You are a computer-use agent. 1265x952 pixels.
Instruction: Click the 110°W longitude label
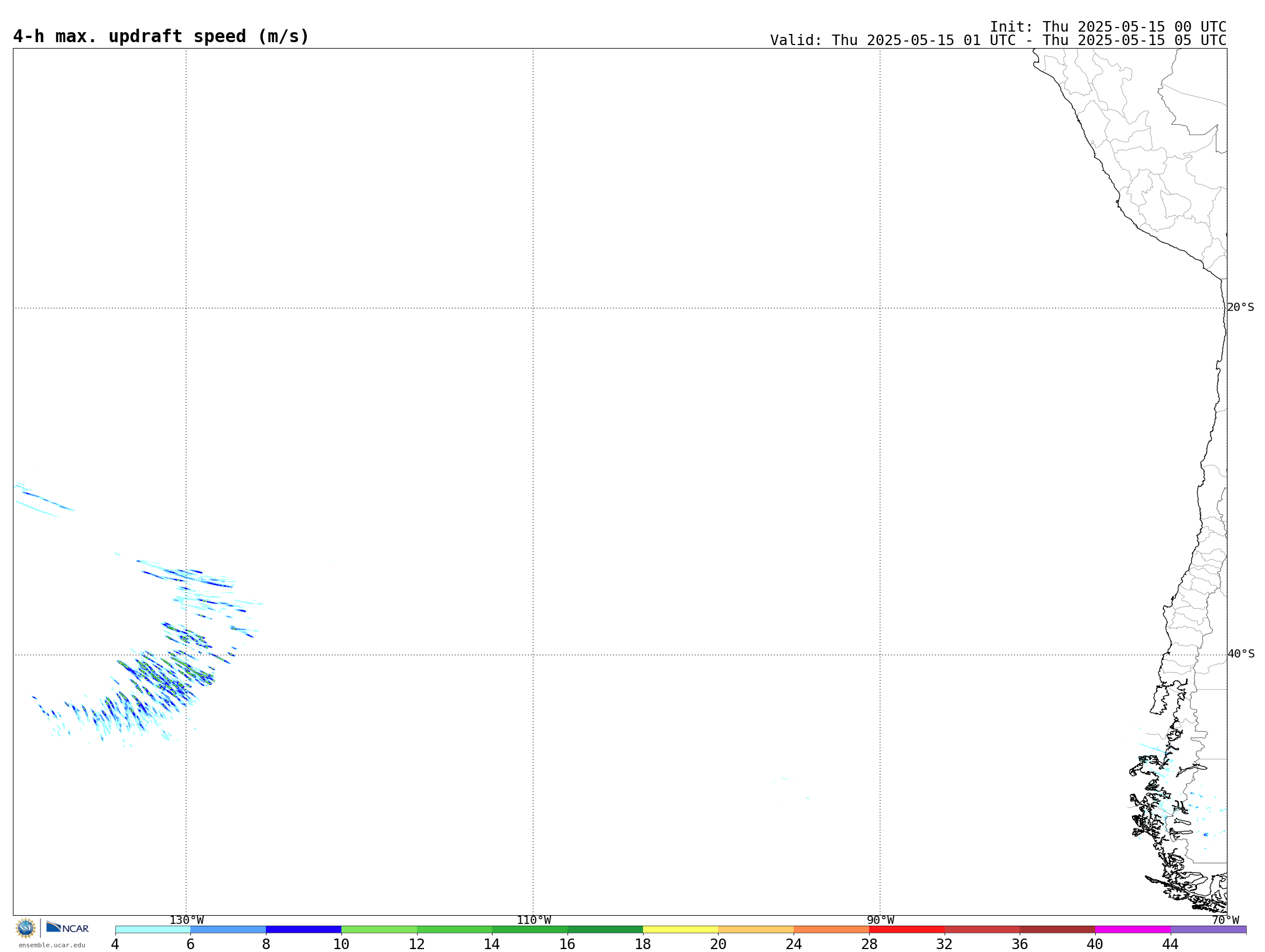pyautogui.click(x=534, y=920)
